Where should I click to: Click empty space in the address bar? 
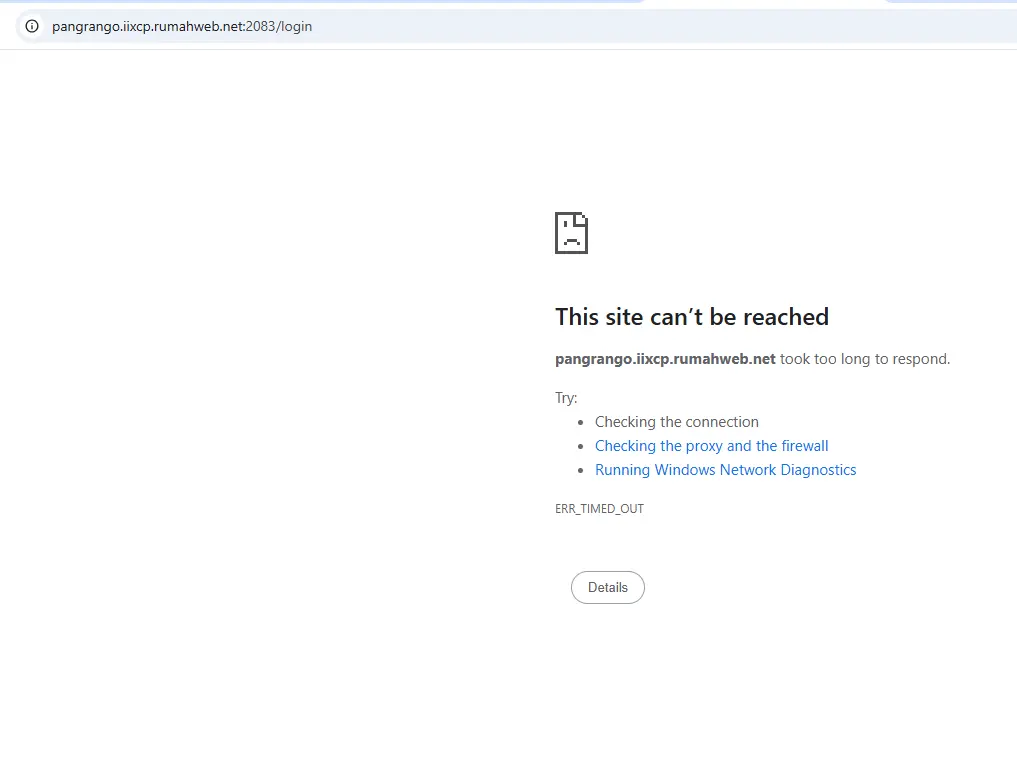pyautogui.click(x=650, y=26)
